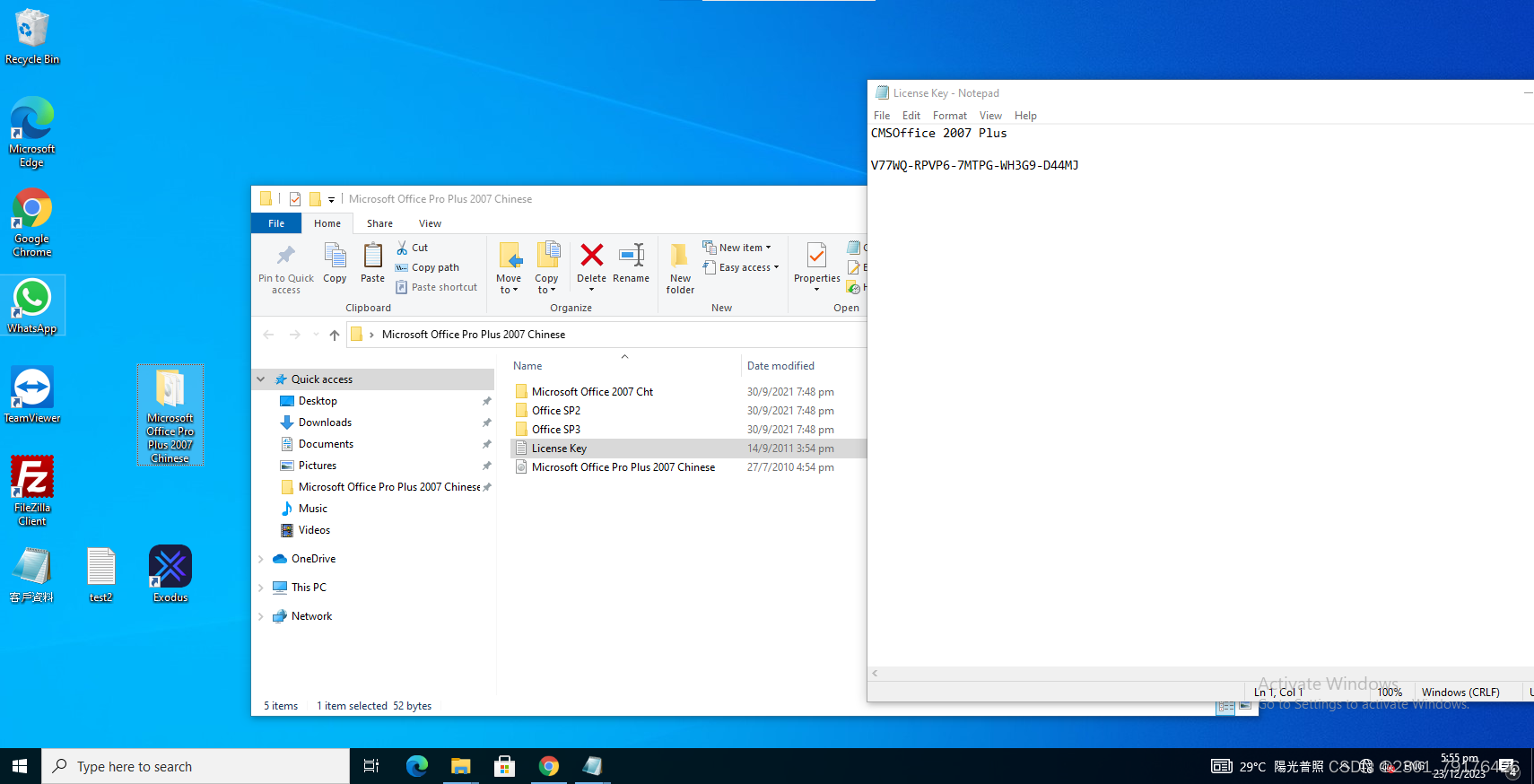Switch to large icons view in Explorer status bar
This screenshot has height=784, width=1534.
point(1245,707)
